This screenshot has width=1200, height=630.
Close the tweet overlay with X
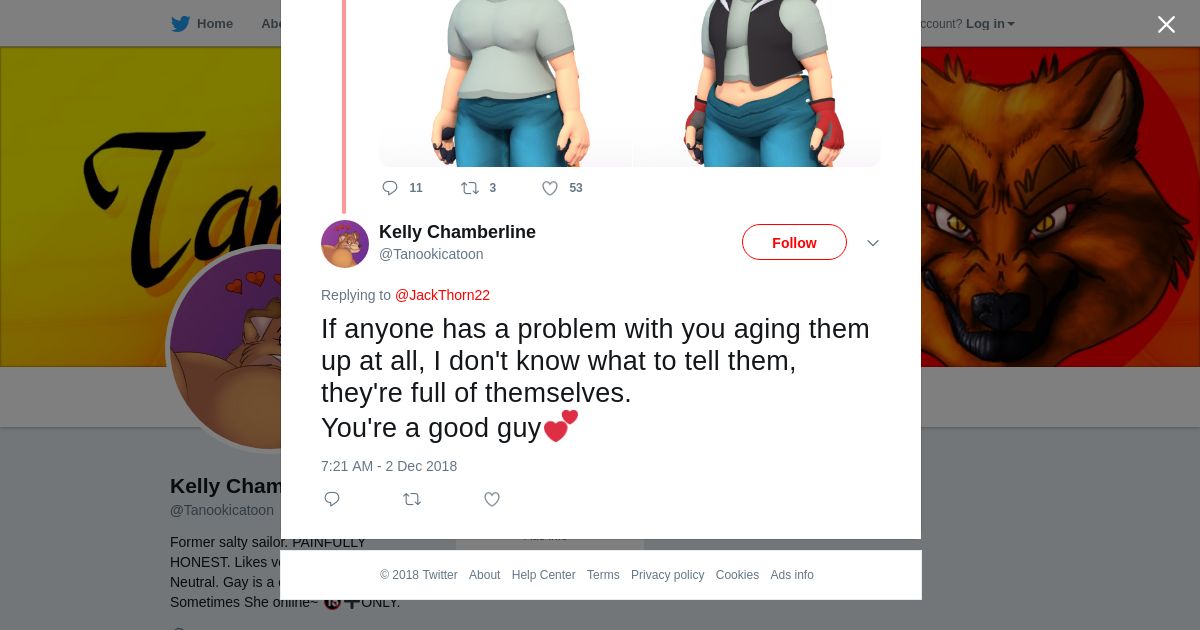tap(1166, 24)
